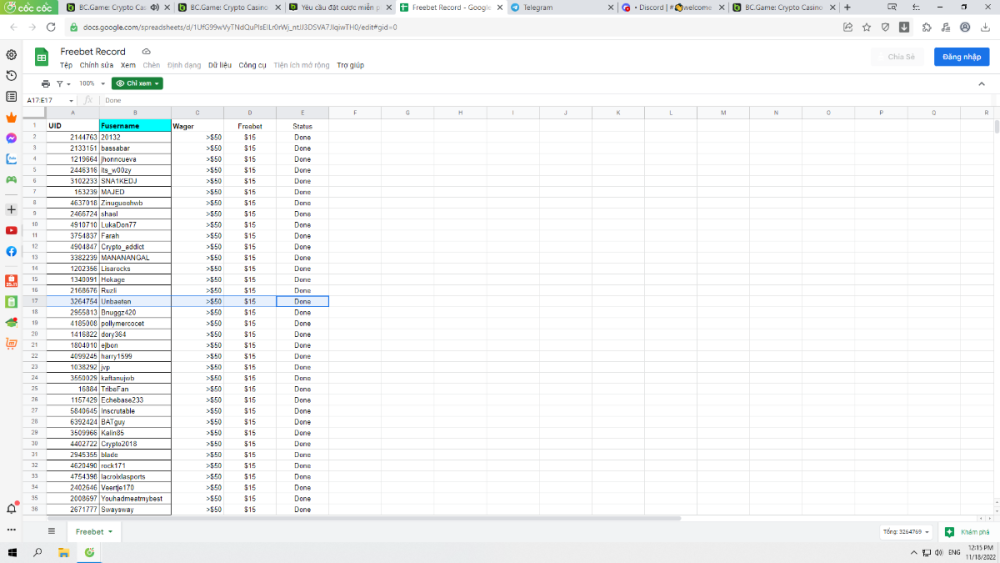
Task: Switch to the Telegram browser tab
Action: point(538,7)
